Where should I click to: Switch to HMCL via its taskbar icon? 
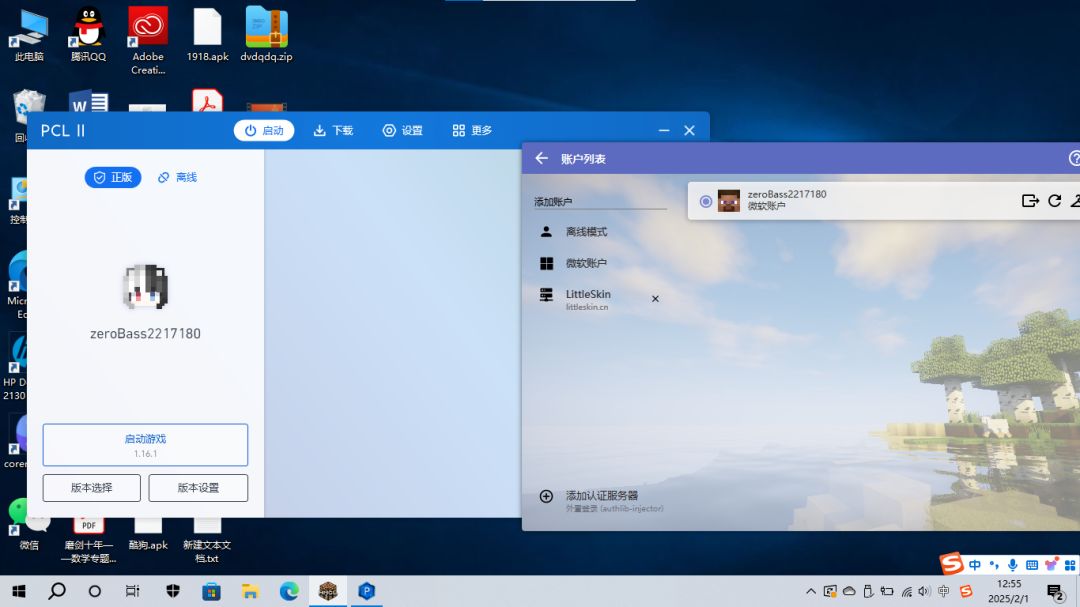coord(328,591)
